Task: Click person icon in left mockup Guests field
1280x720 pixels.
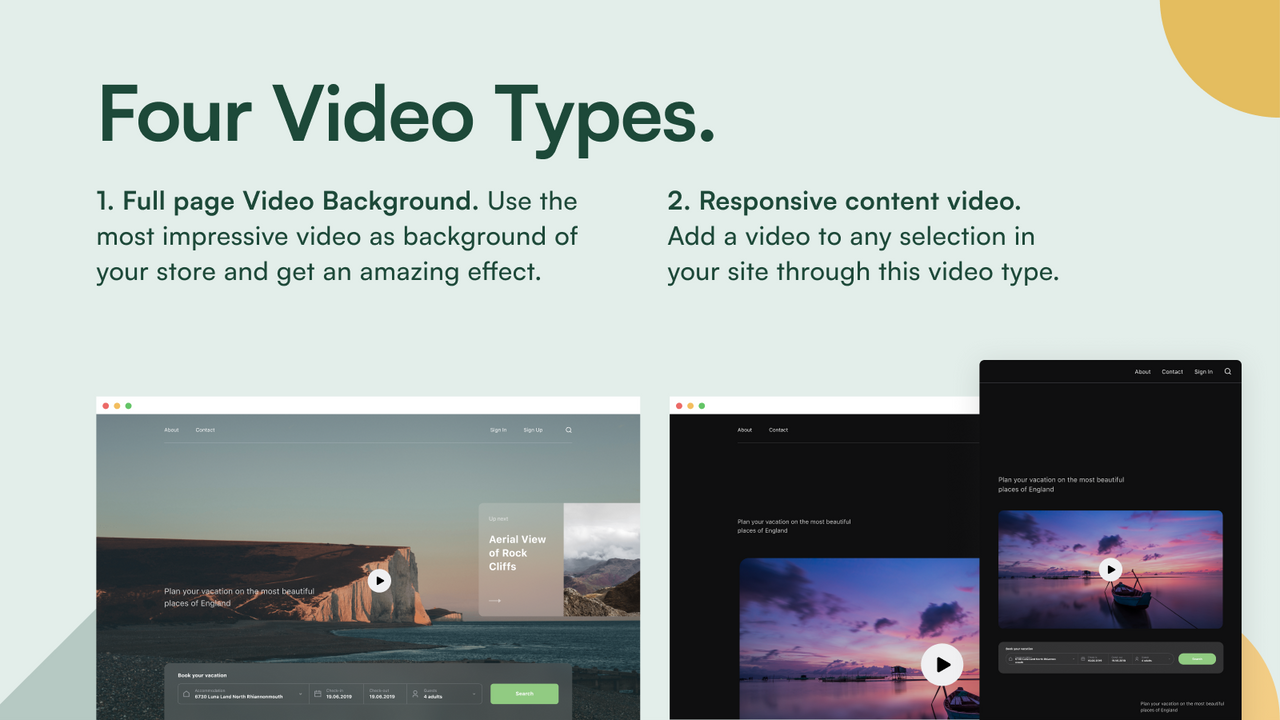Action: coord(415,694)
